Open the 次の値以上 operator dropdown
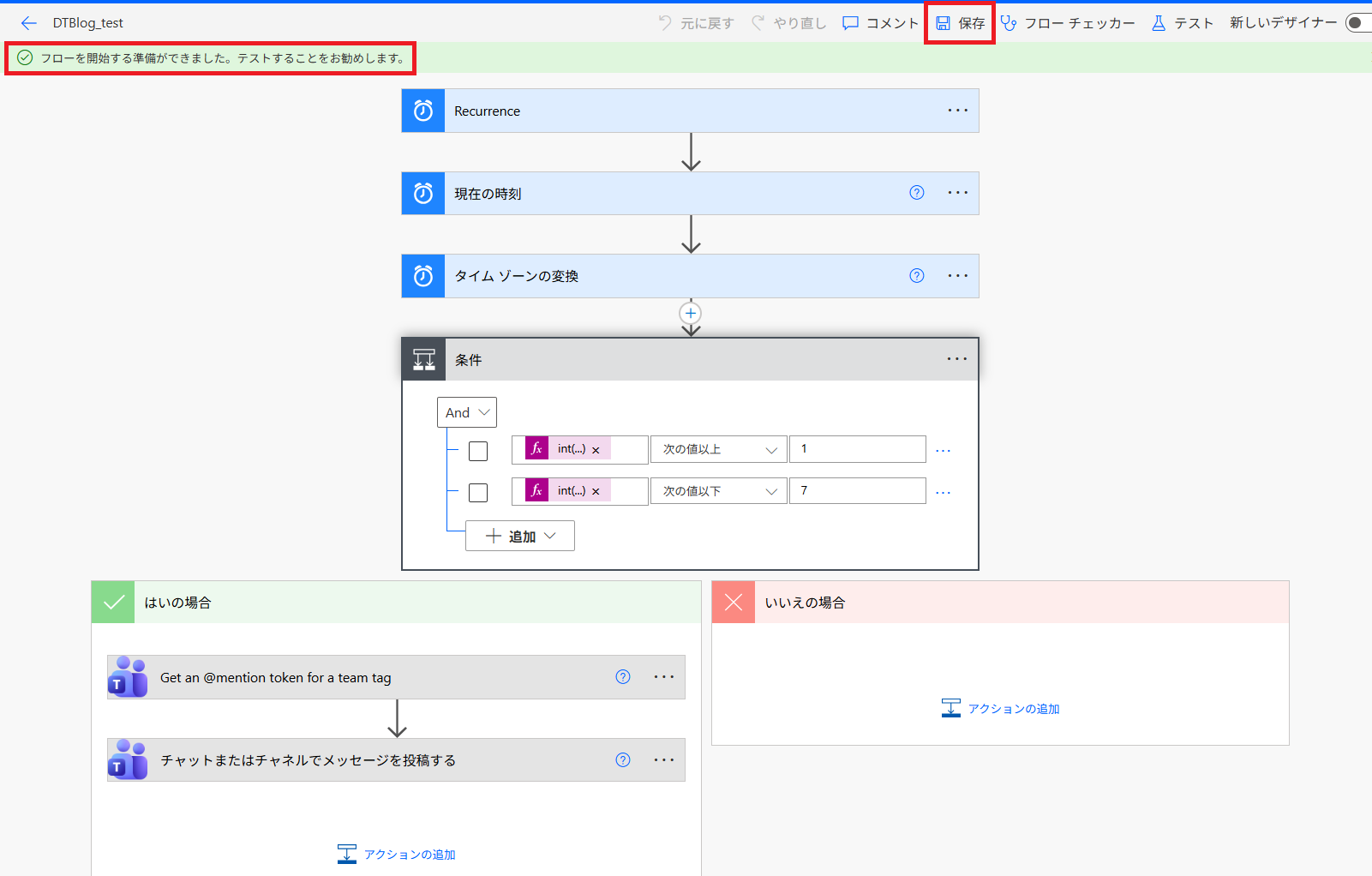Screen dimensions: 1372x876 click(718, 449)
